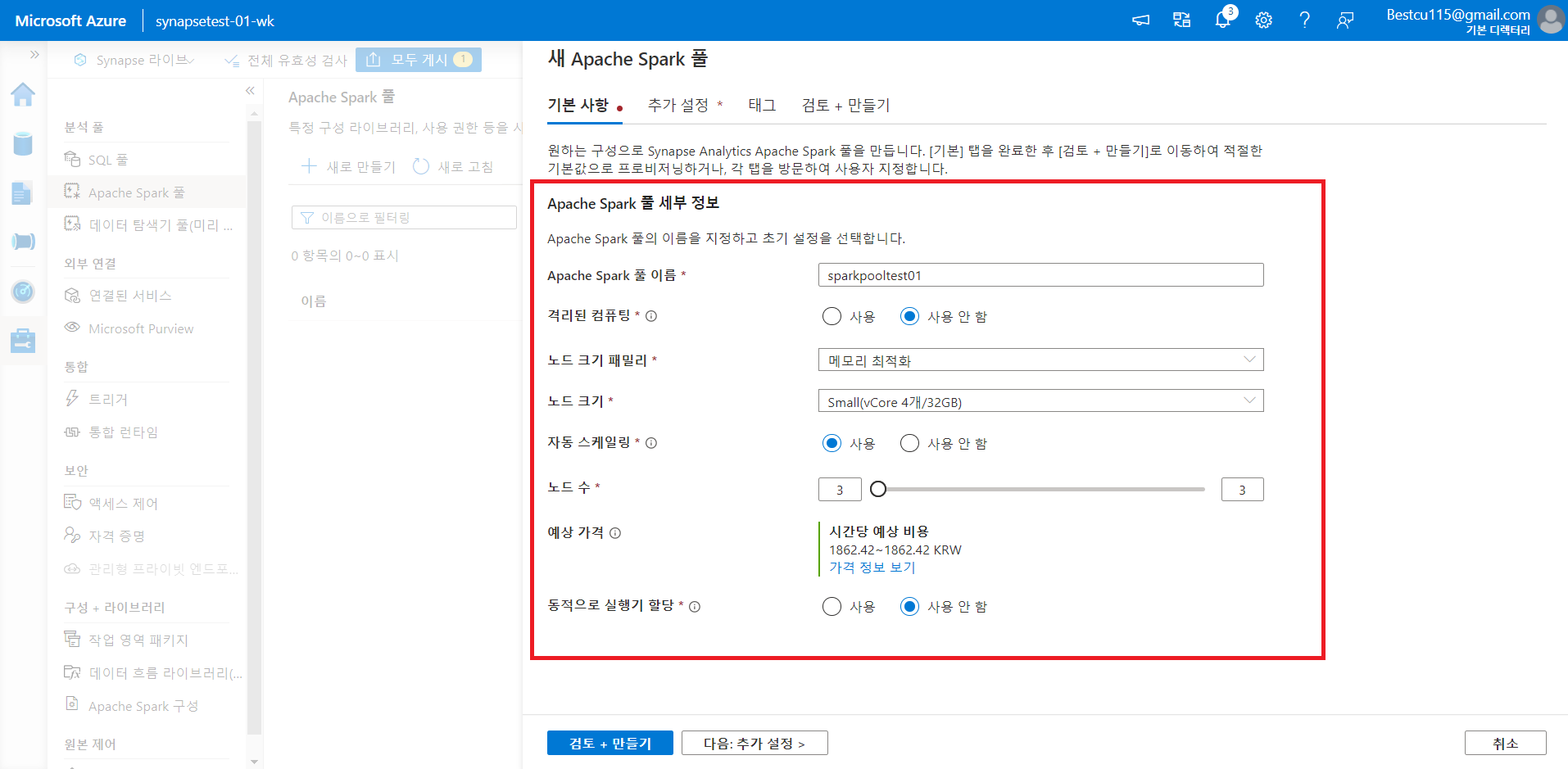Open the feedback person icon
This screenshot has height=769, width=1568.
(1344, 20)
